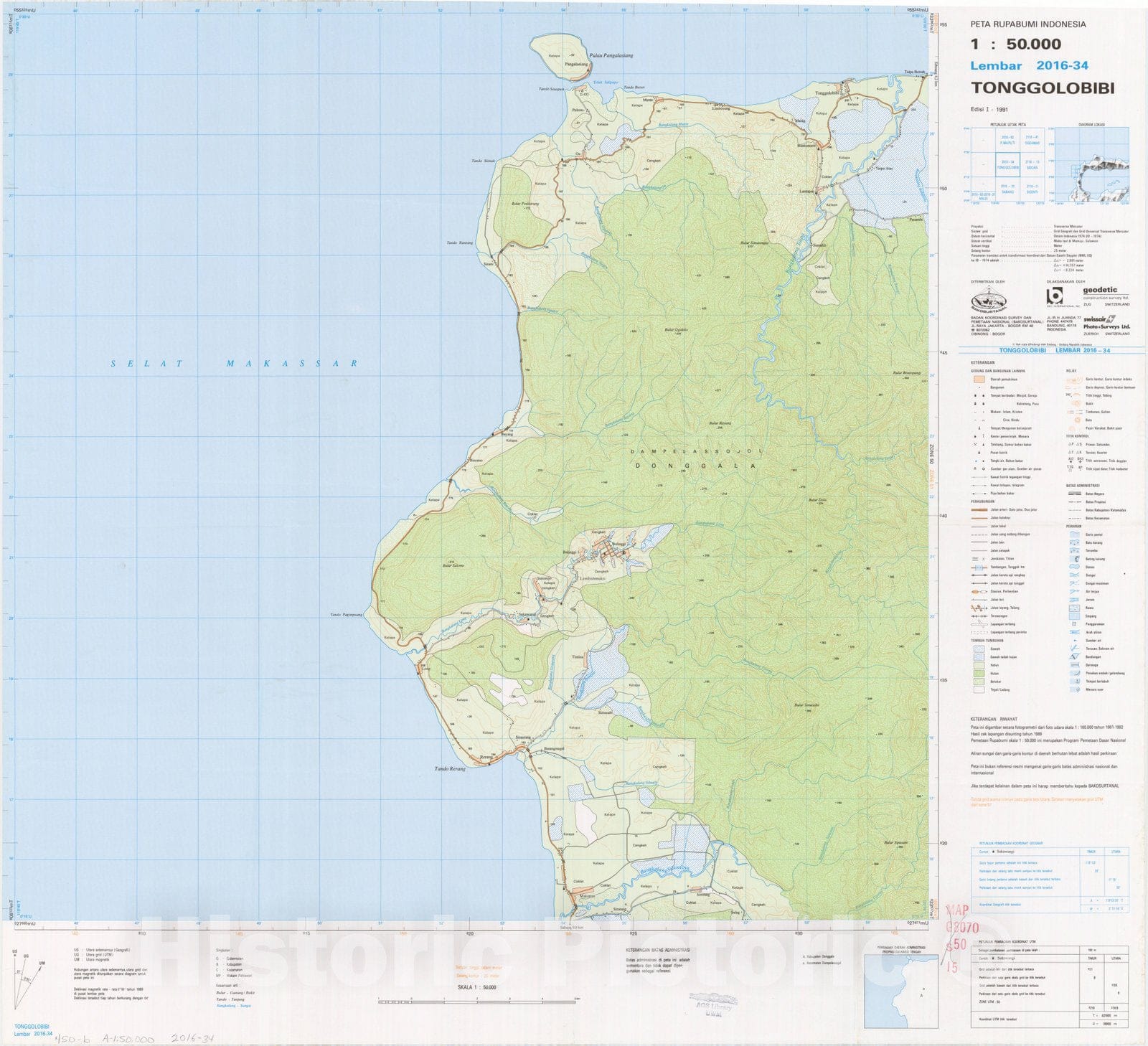Click the Stasiun station symbol in legend
The image size is (1148, 1046).
coord(979,591)
